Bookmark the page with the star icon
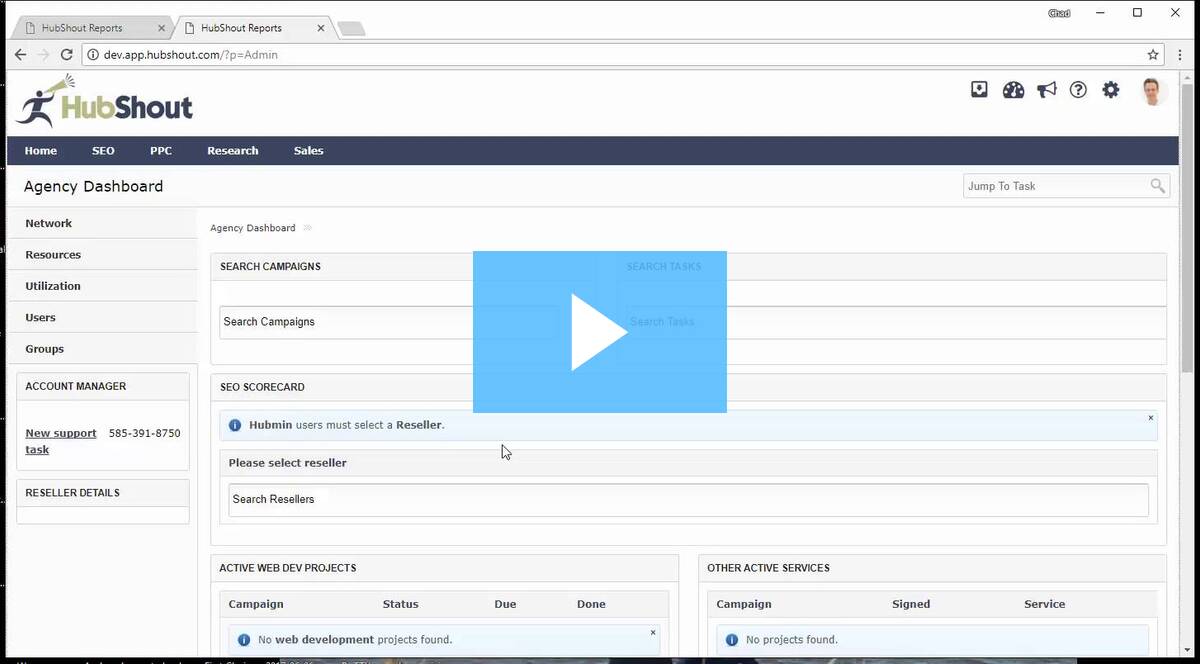The width and height of the screenshot is (1200, 664). [1153, 55]
